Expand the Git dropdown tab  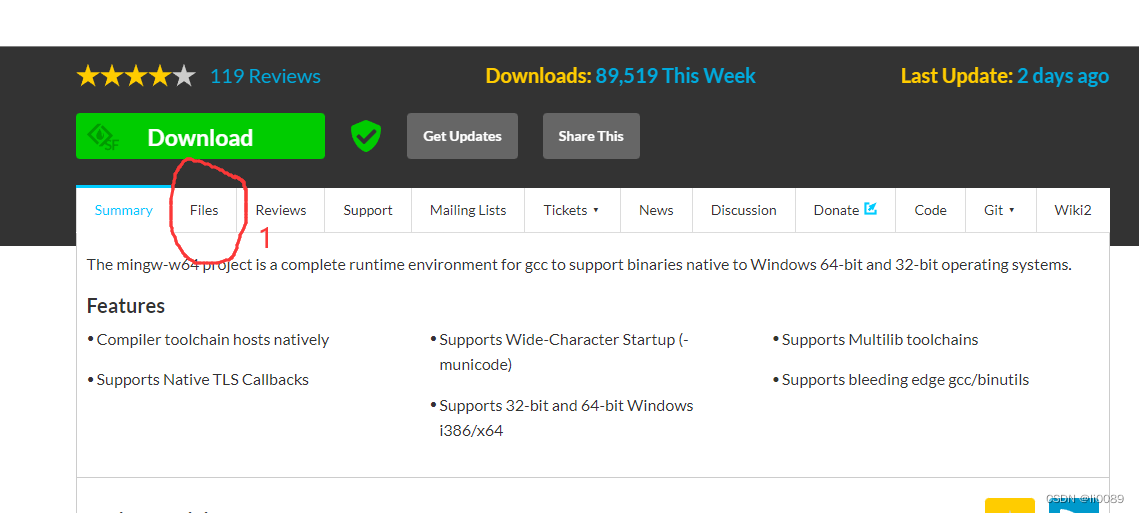pos(1000,210)
